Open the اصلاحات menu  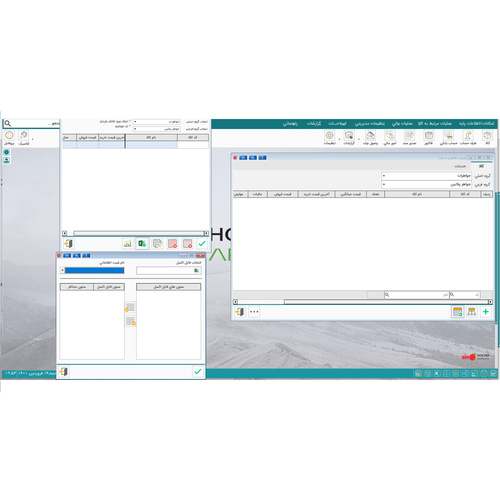point(337,124)
